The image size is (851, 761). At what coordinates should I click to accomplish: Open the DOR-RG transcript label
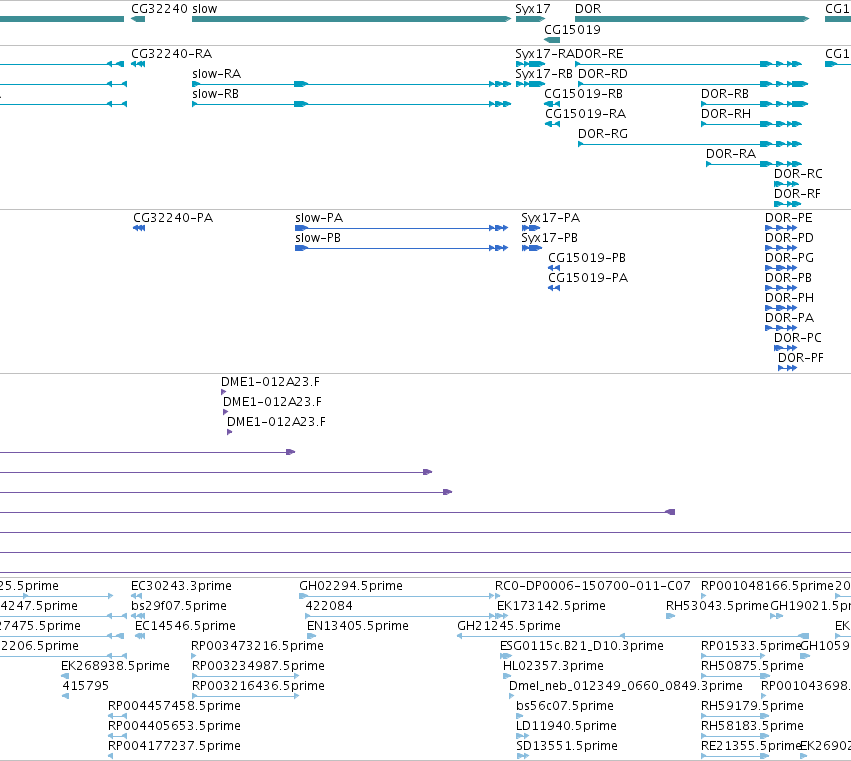pos(603,134)
